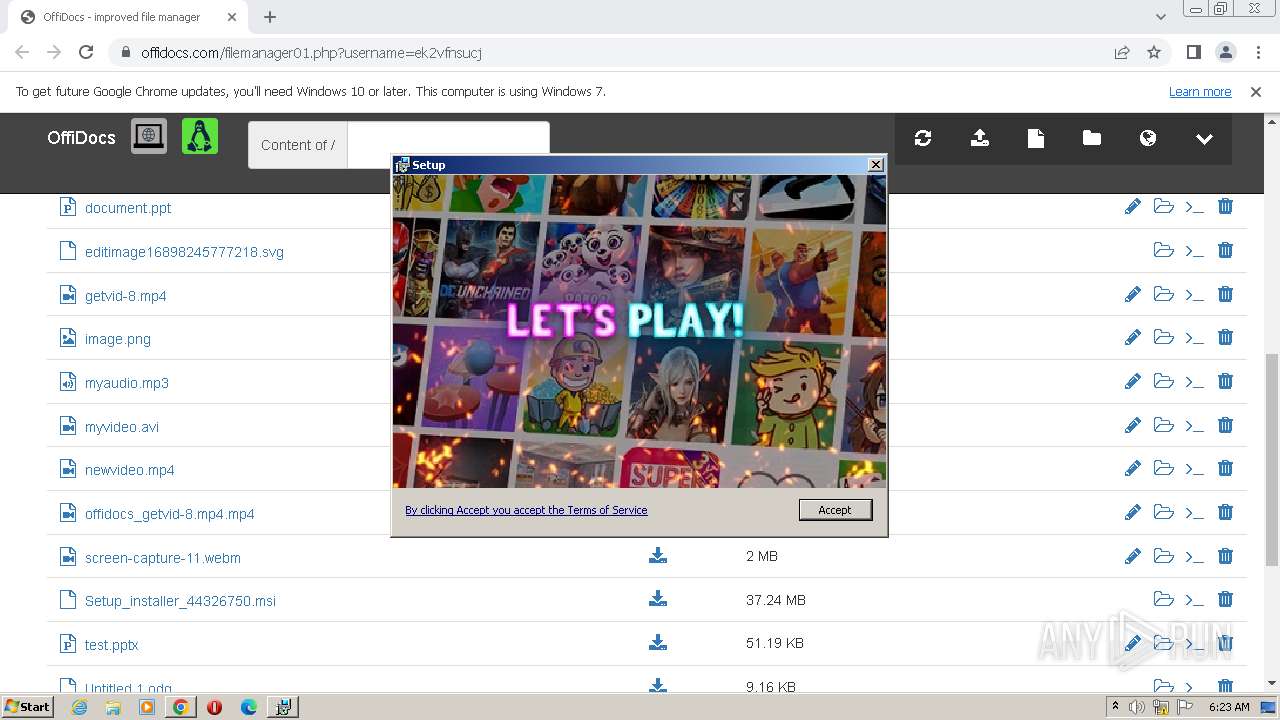Click the refresh icon in OffiDocs toolbar

pos(923,139)
